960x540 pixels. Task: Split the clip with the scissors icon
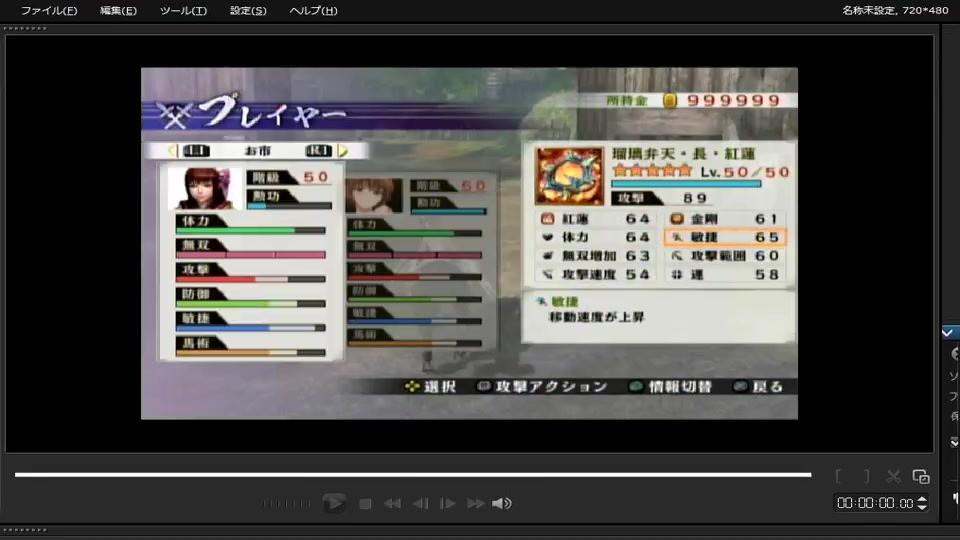coord(893,476)
